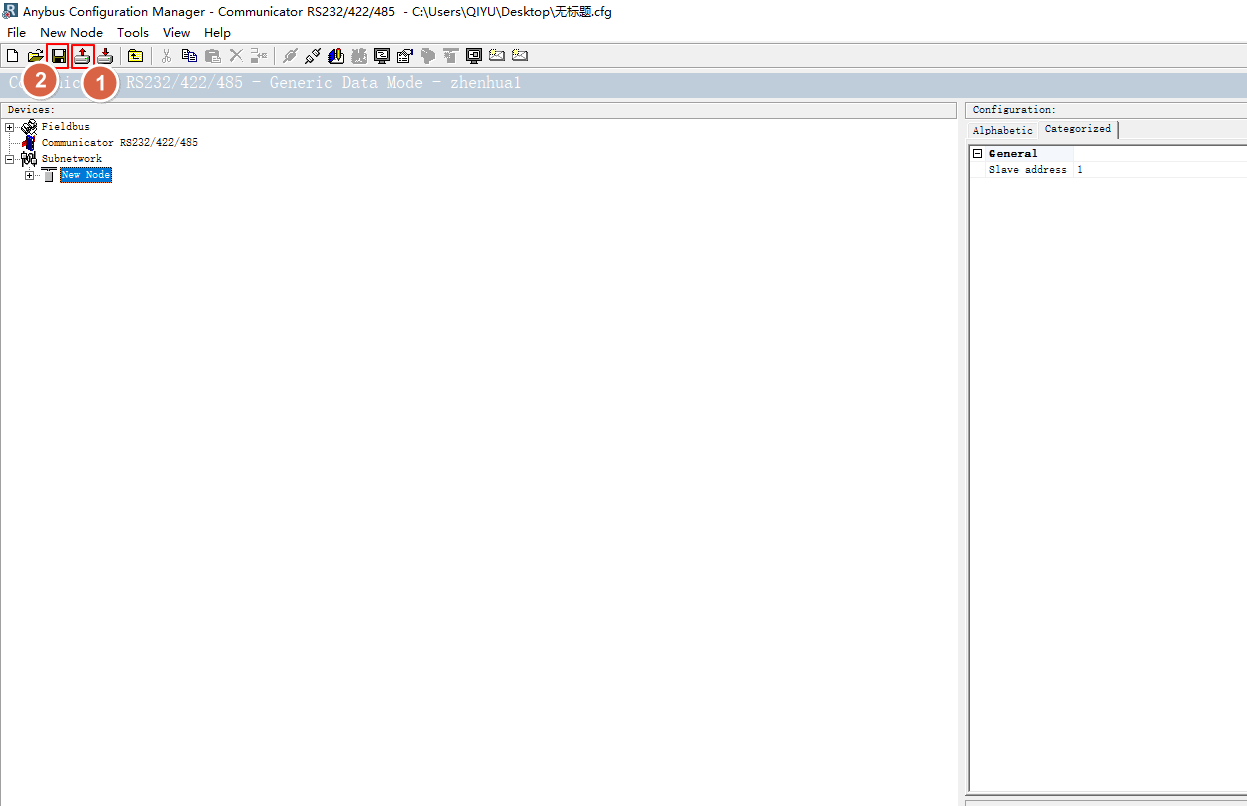Click the Connect plug icon
Screen dimensions: 1247x806
pos(290,56)
